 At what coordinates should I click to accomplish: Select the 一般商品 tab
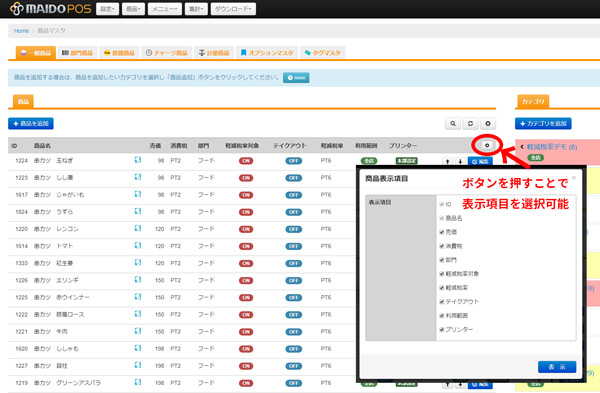point(36,53)
